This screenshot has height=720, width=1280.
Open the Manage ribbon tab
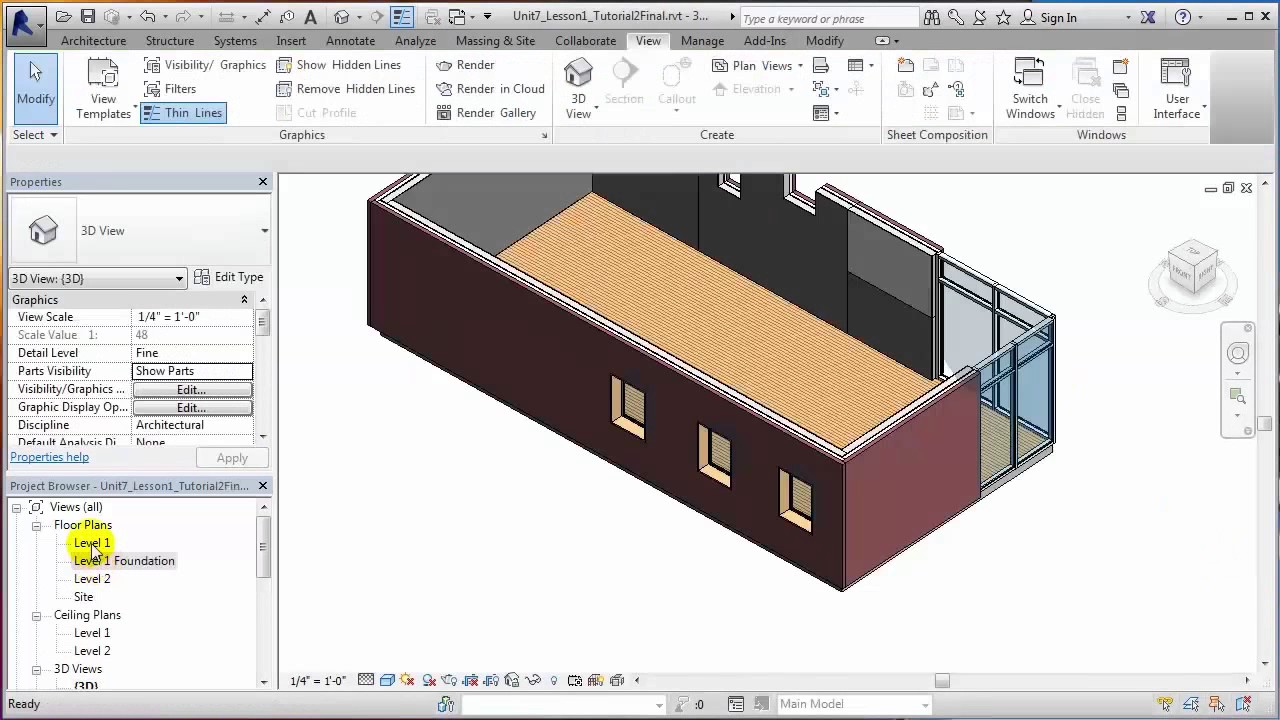click(702, 41)
